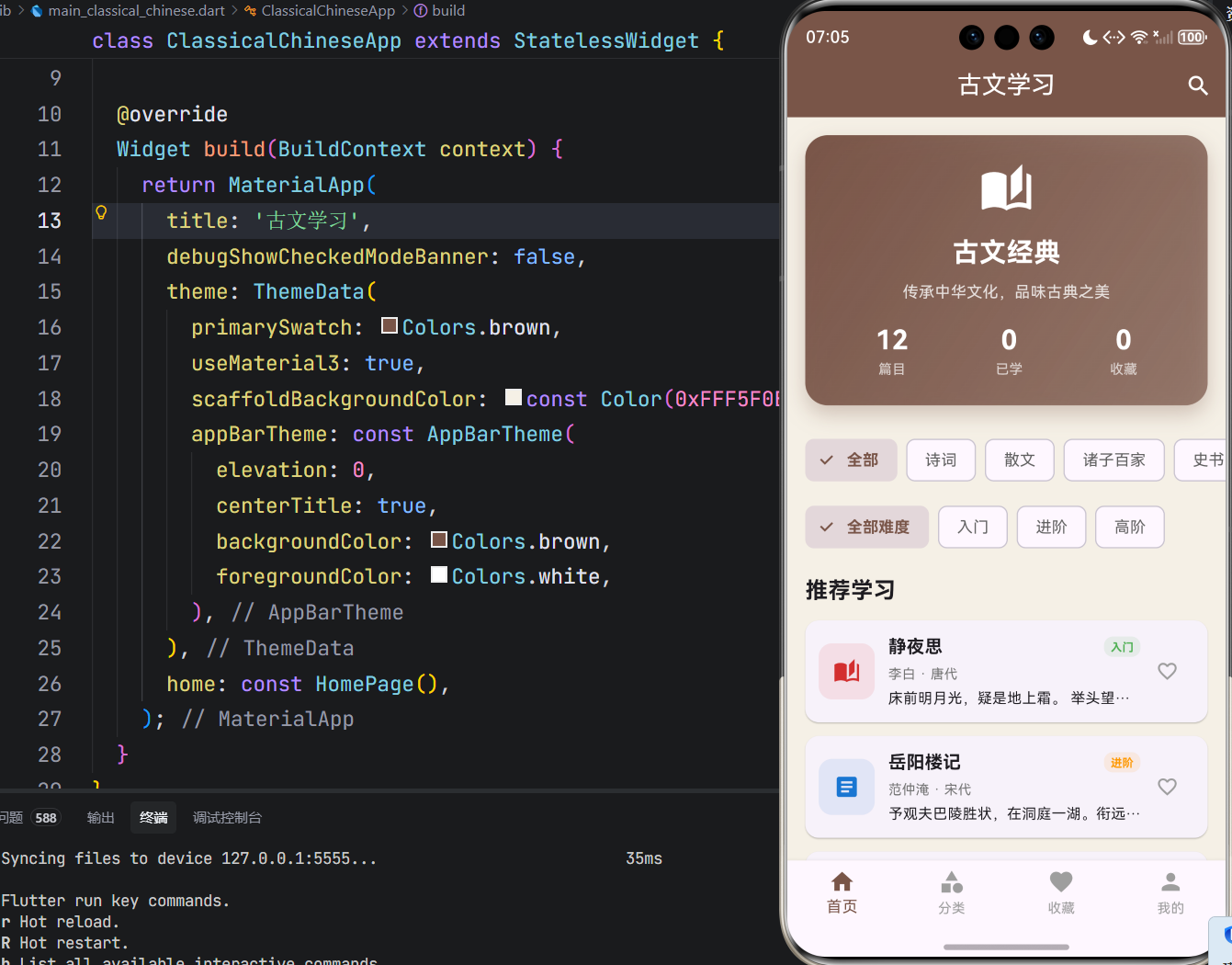
Task: Click the sticky class ClassicalChineseApp header line
Action: 408,40
